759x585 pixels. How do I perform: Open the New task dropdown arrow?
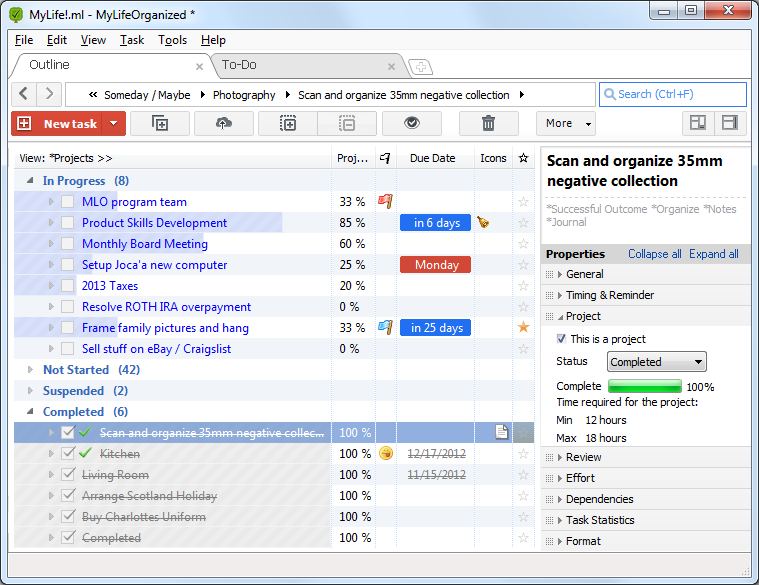pyautogui.click(x=114, y=124)
